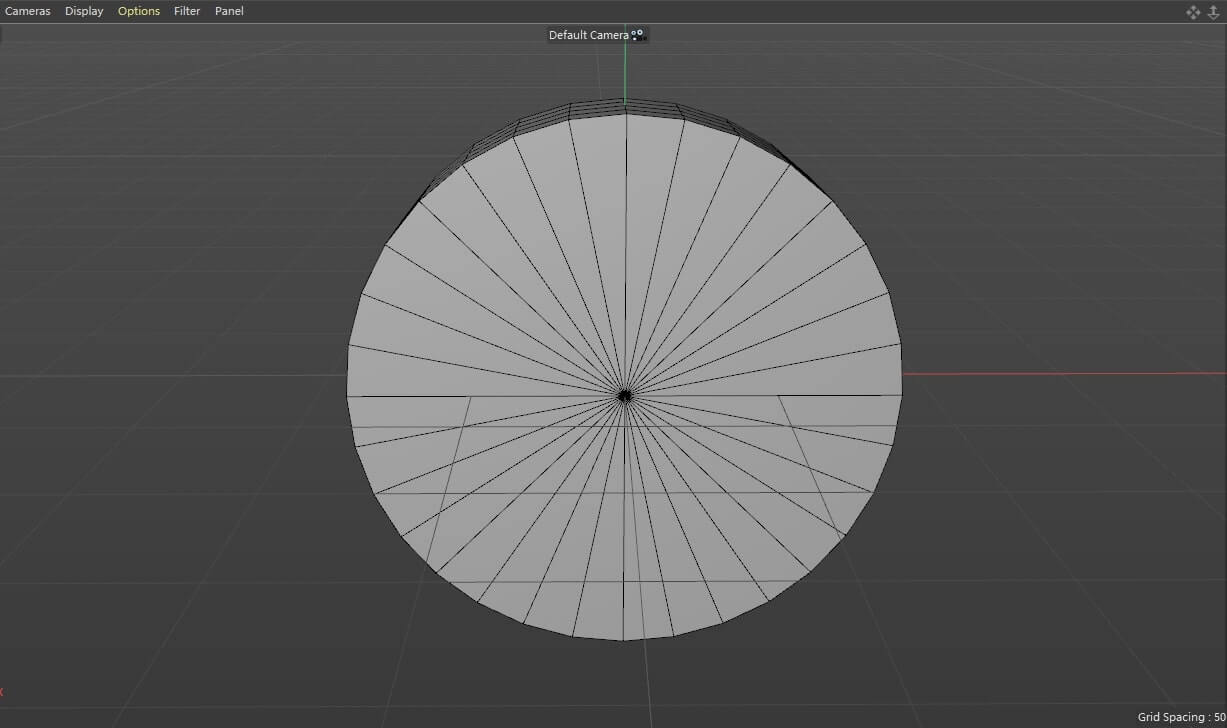Screen dimensions: 1227x728
Task: Open the Options menu
Action: click(x=138, y=11)
